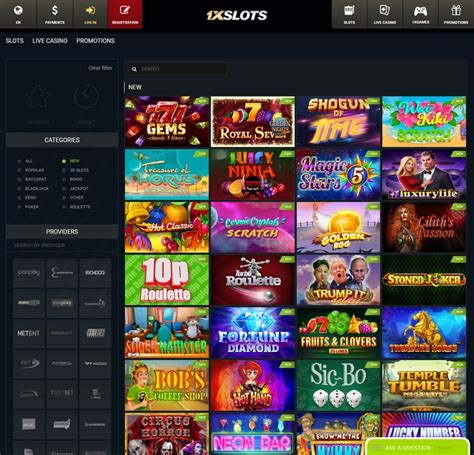
Task: Select the Jackpot category filter
Action: pos(75,189)
